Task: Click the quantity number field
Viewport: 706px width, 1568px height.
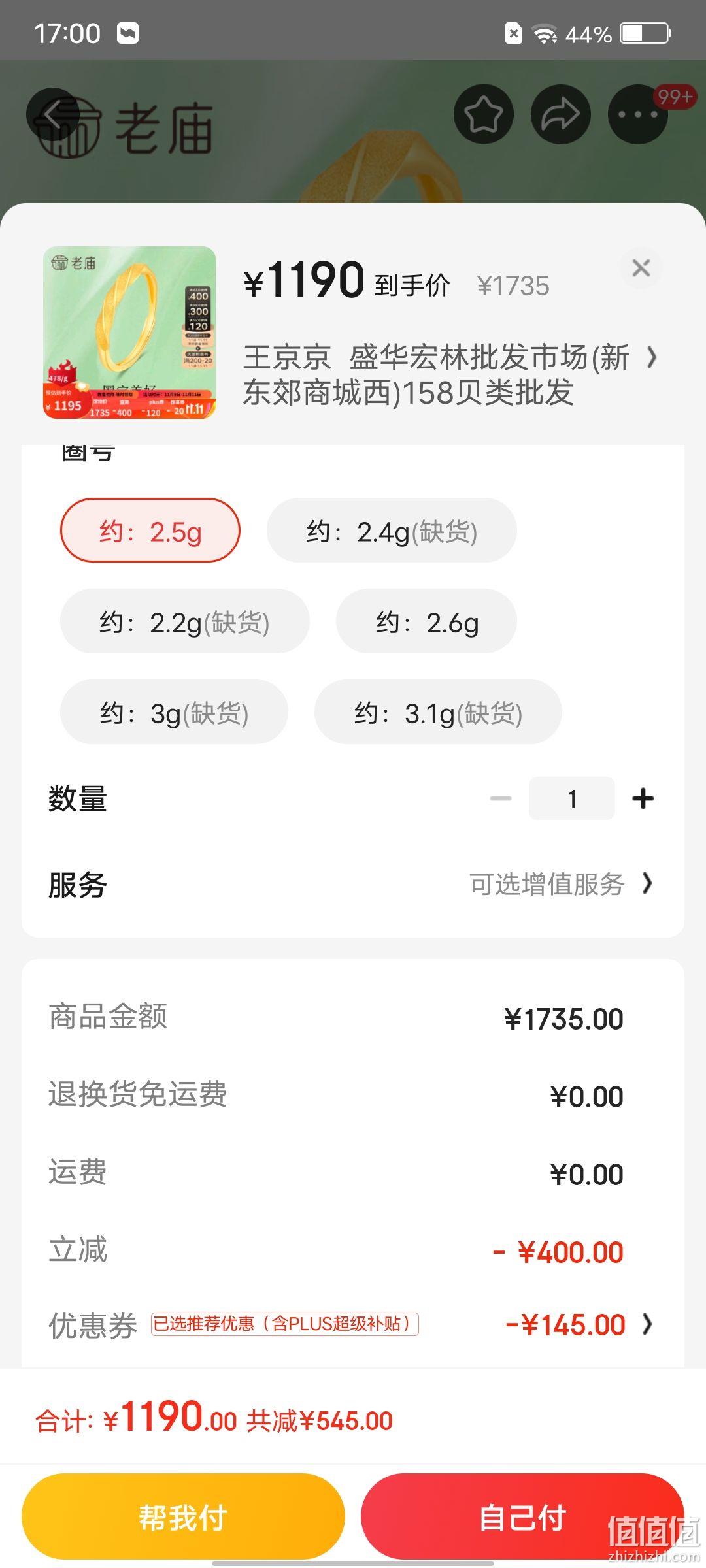Action: point(572,798)
